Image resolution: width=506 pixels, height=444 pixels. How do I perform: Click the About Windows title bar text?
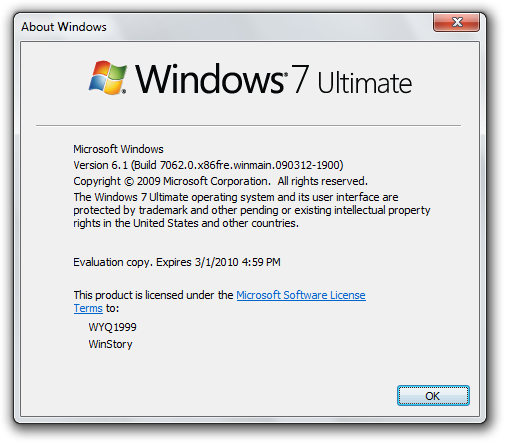coord(64,27)
